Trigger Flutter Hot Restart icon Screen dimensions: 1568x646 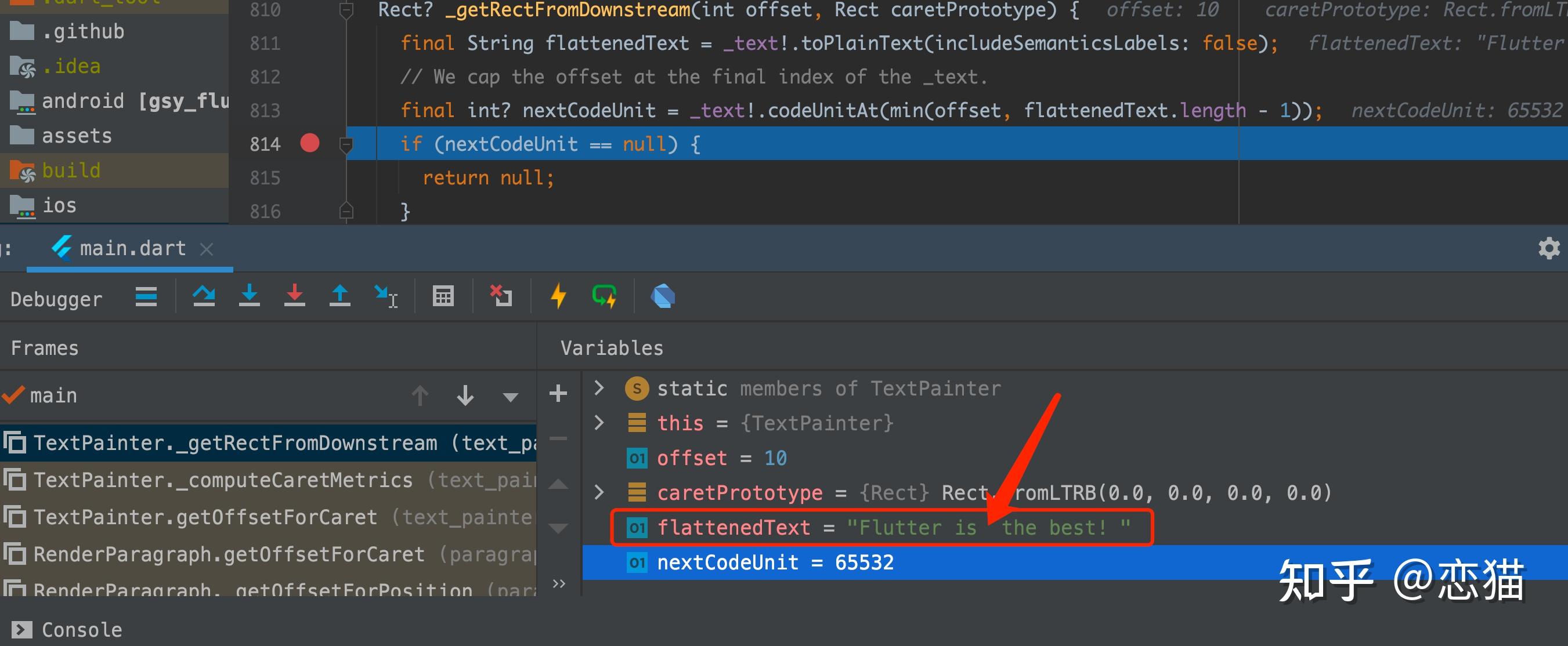click(604, 297)
